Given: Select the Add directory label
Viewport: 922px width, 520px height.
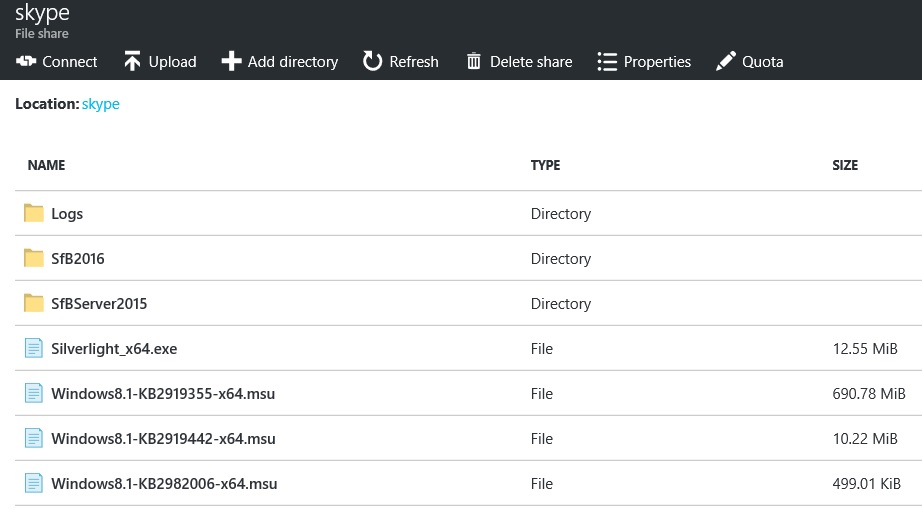Looking at the screenshot, I should (x=293, y=62).
